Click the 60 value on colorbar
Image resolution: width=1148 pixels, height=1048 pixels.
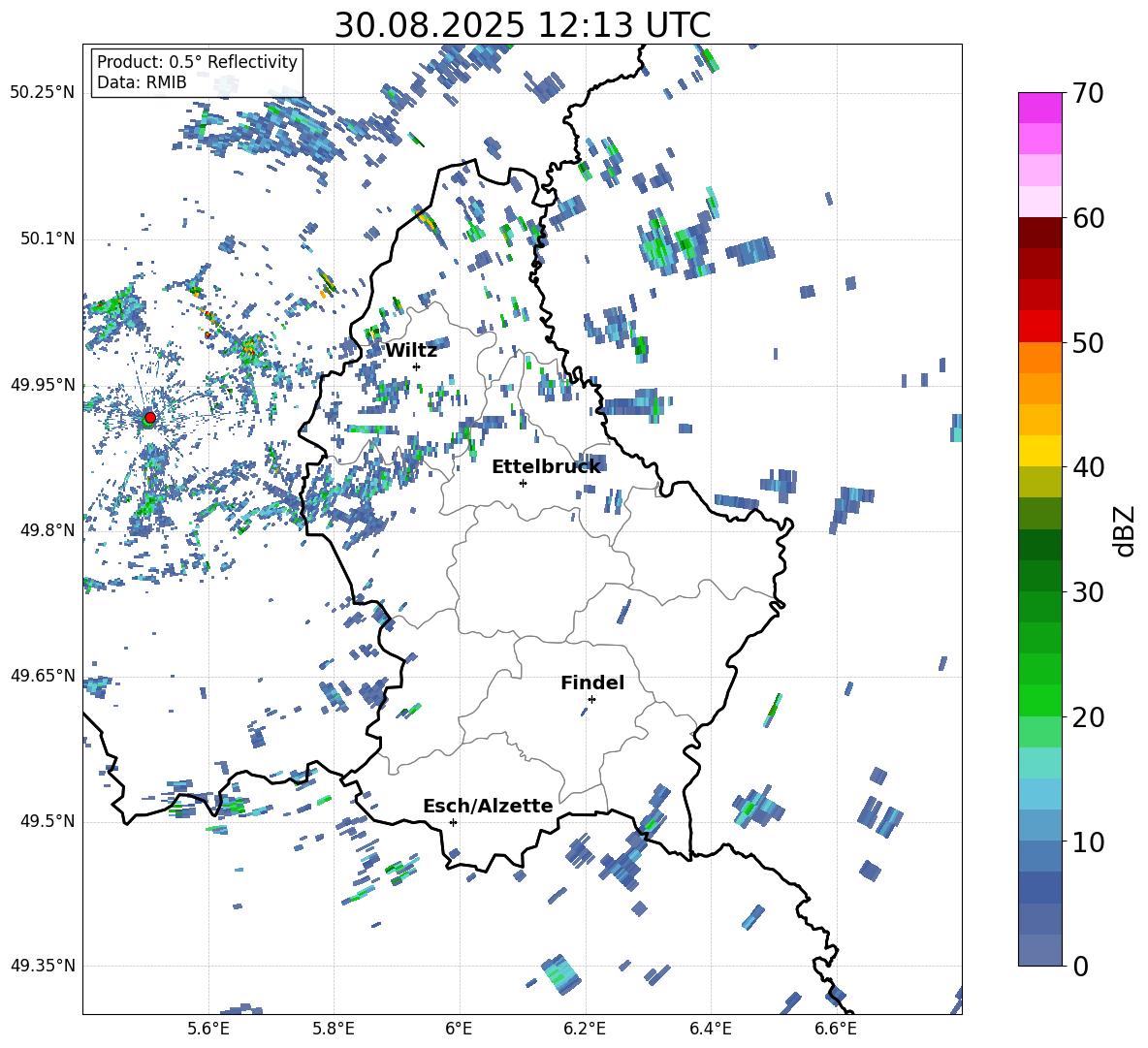point(1088,218)
